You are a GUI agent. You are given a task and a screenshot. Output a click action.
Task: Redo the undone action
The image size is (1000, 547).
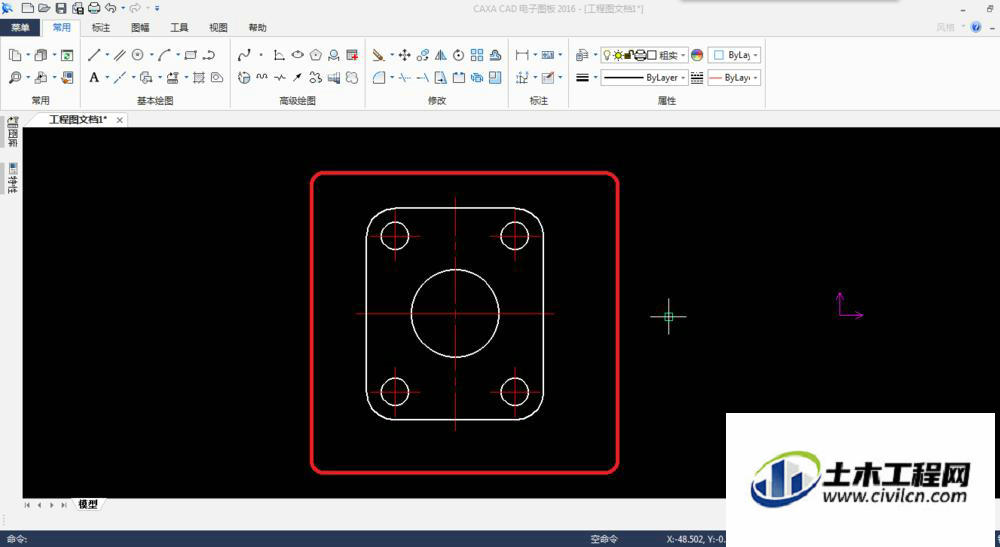tap(135, 8)
